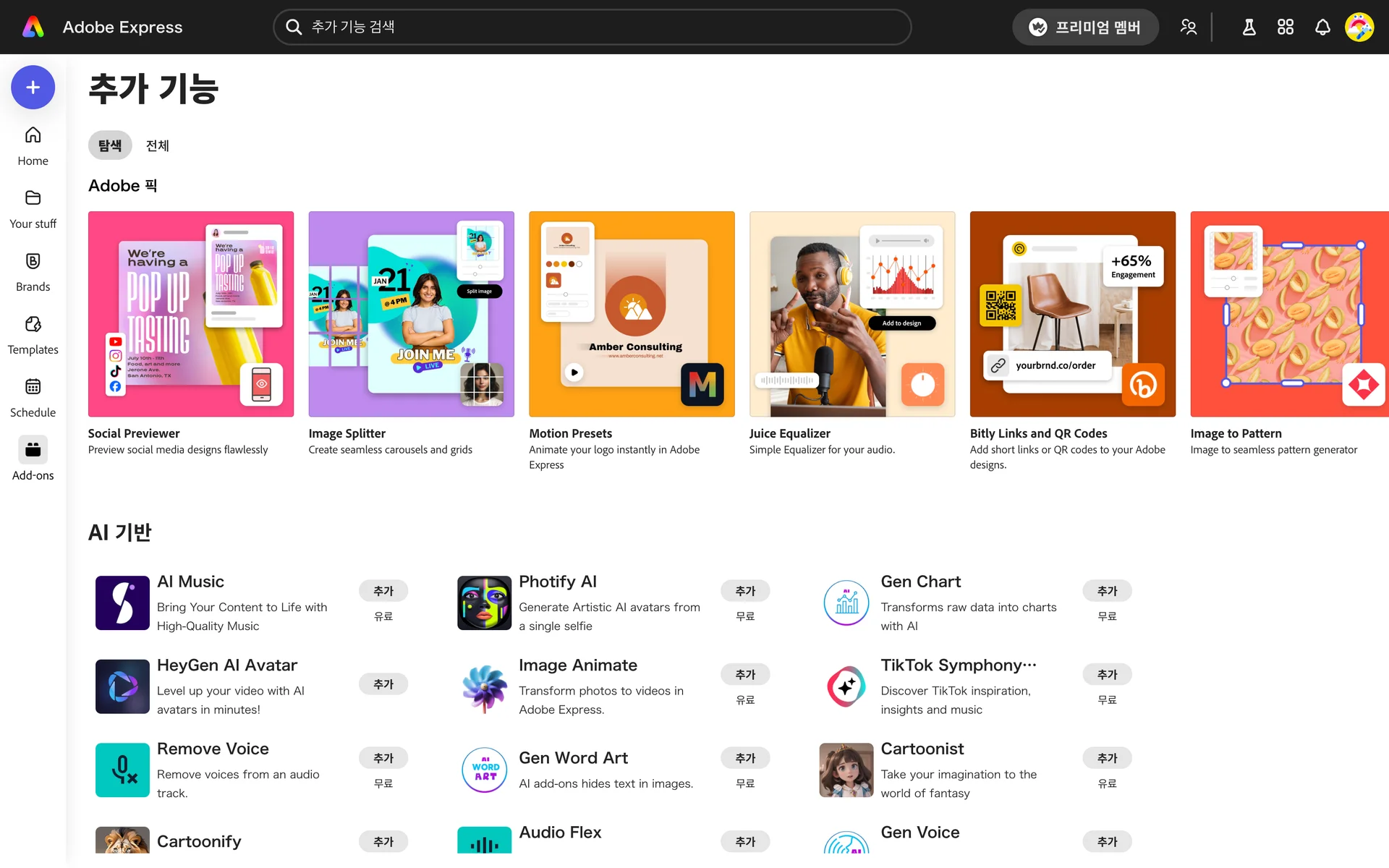Click the blue plus create button
This screenshot has height=868, width=1389.
33,88
